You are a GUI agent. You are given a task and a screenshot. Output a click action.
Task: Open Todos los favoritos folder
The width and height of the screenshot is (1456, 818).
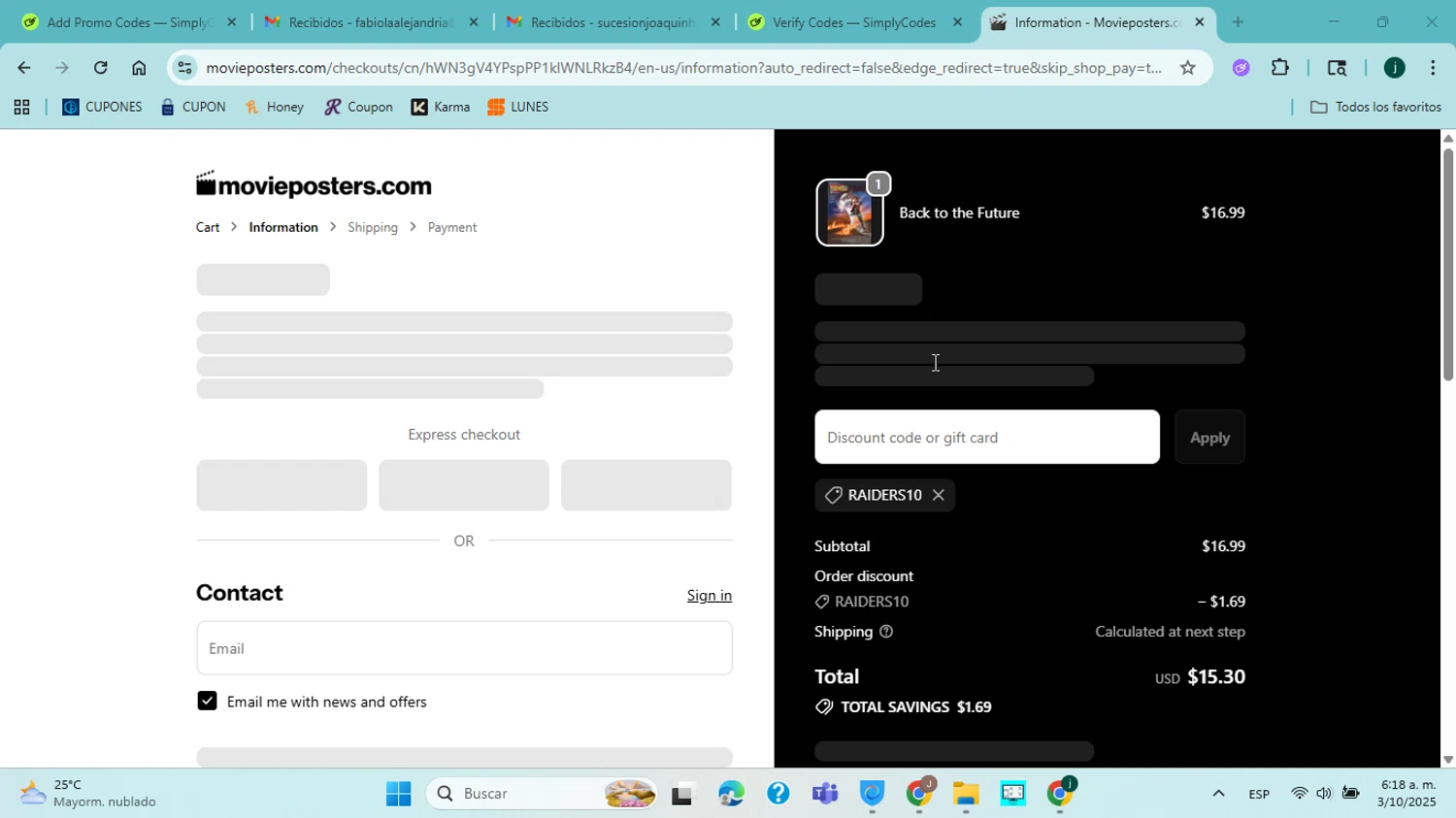point(1375,108)
